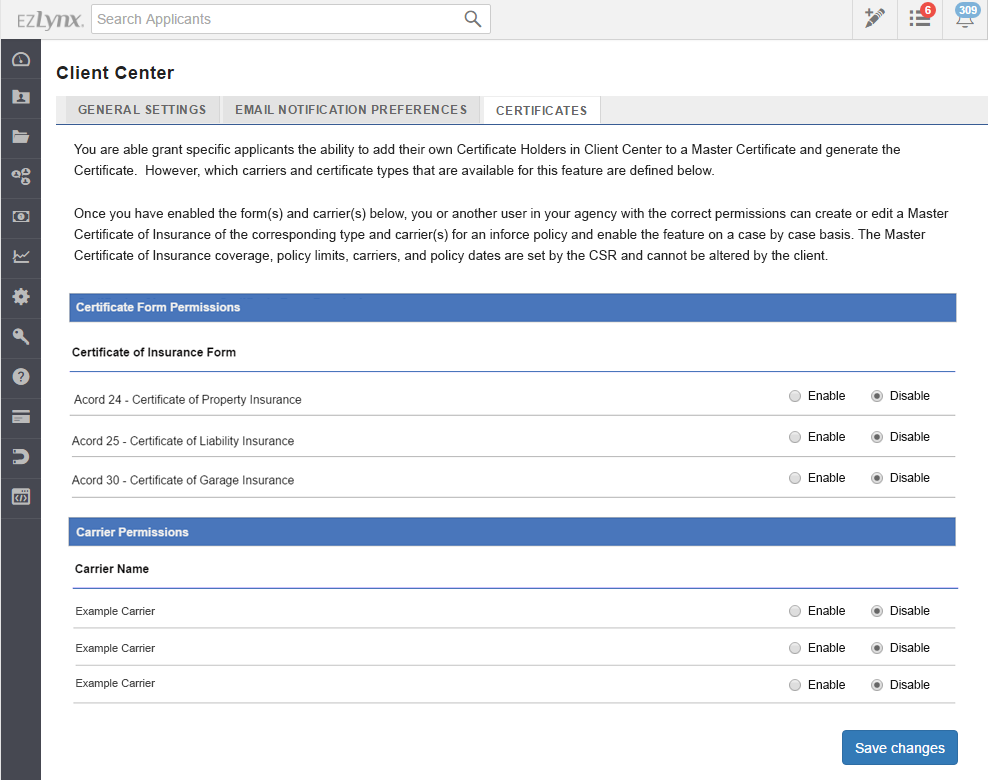Viewport: 988px width, 780px height.
Task: Open notifications bell with 309 badge
Action: pyautogui.click(x=965, y=17)
